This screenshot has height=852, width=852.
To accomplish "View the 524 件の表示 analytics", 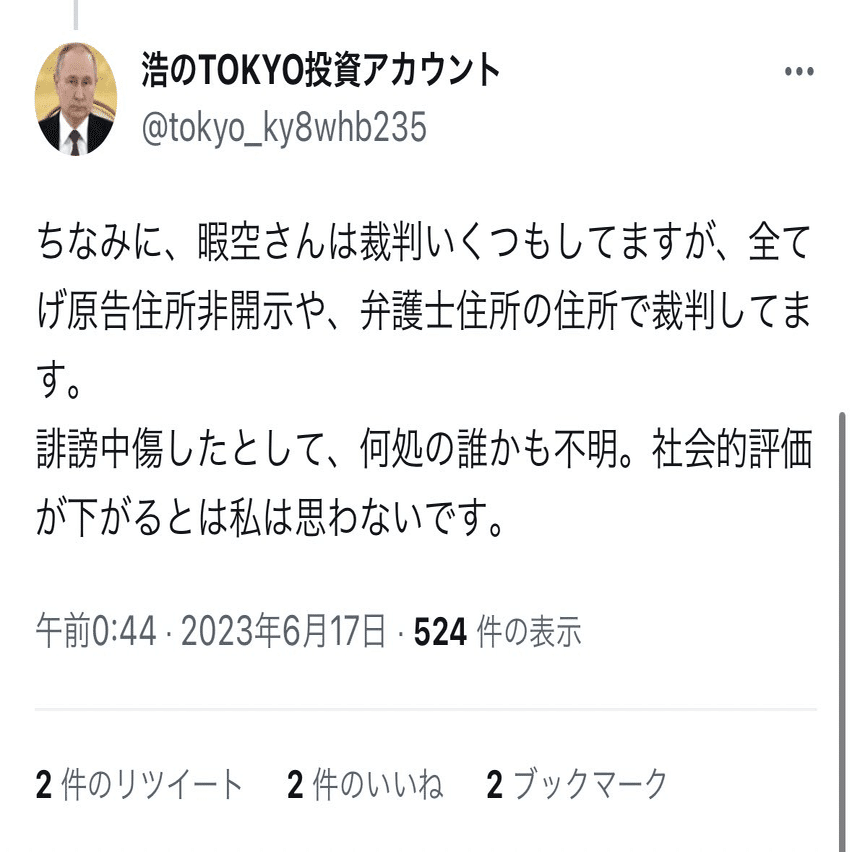I will click(497, 631).
